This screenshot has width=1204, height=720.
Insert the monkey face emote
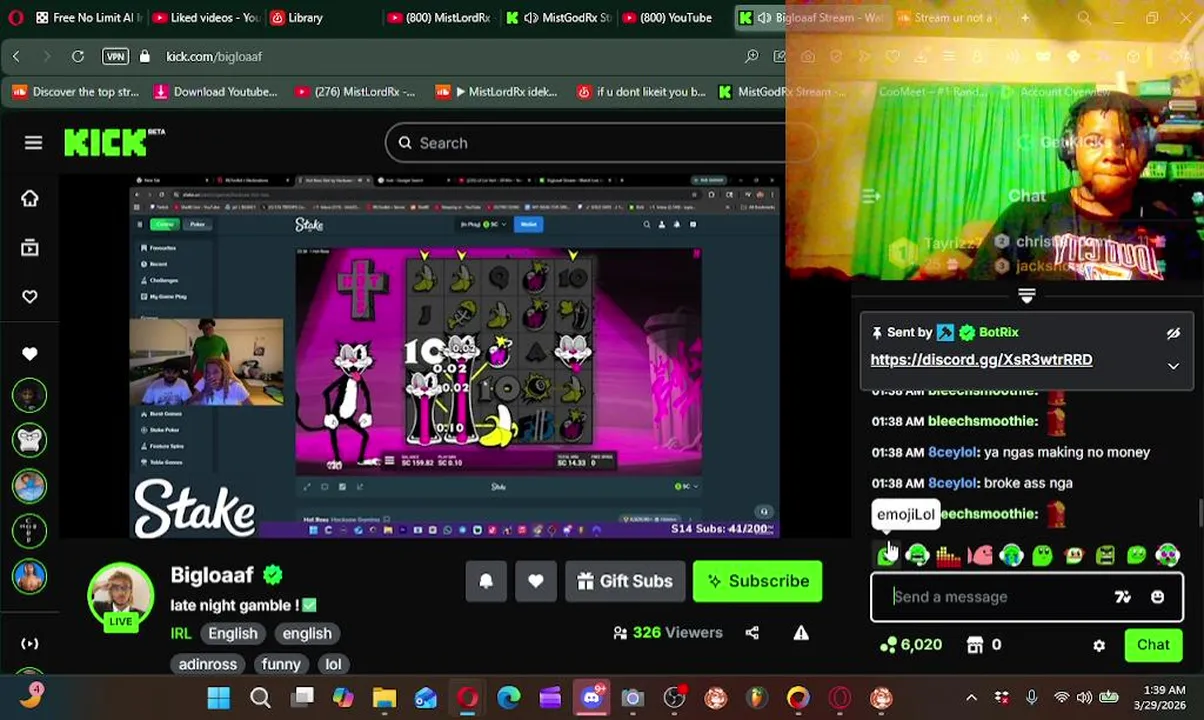(x=1074, y=555)
